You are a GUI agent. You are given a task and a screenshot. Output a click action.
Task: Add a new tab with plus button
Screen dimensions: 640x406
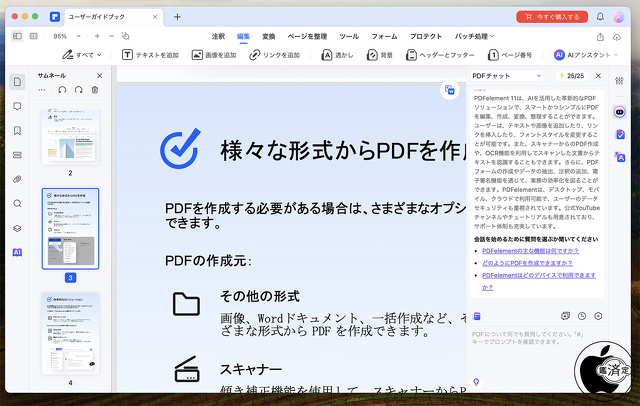coord(177,17)
